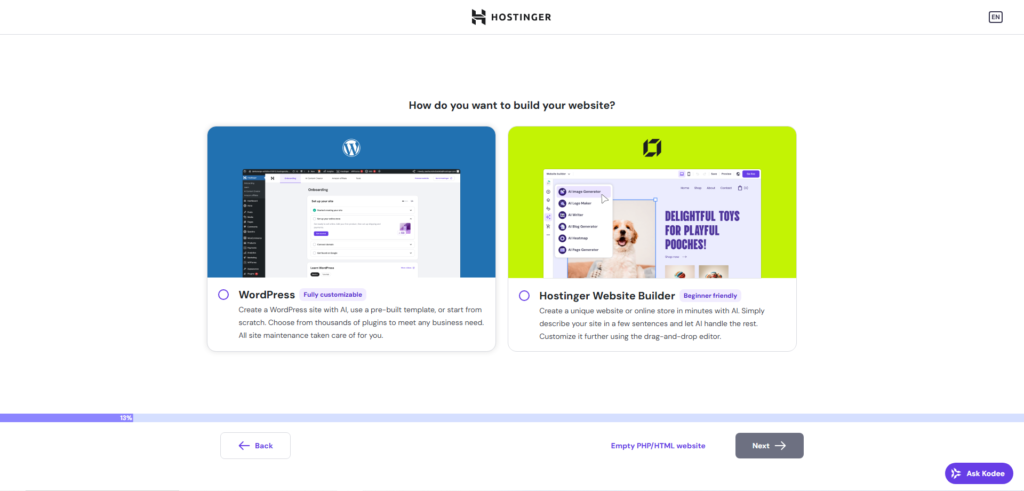1024x491 pixels.
Task: Click the WordPress logo icon
Action: 351,148
